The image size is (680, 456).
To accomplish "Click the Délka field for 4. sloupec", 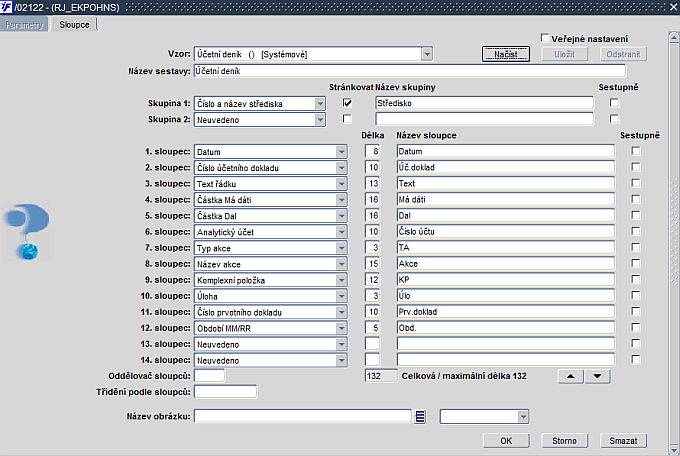I will pyautogui.click(x=372, y=199).
